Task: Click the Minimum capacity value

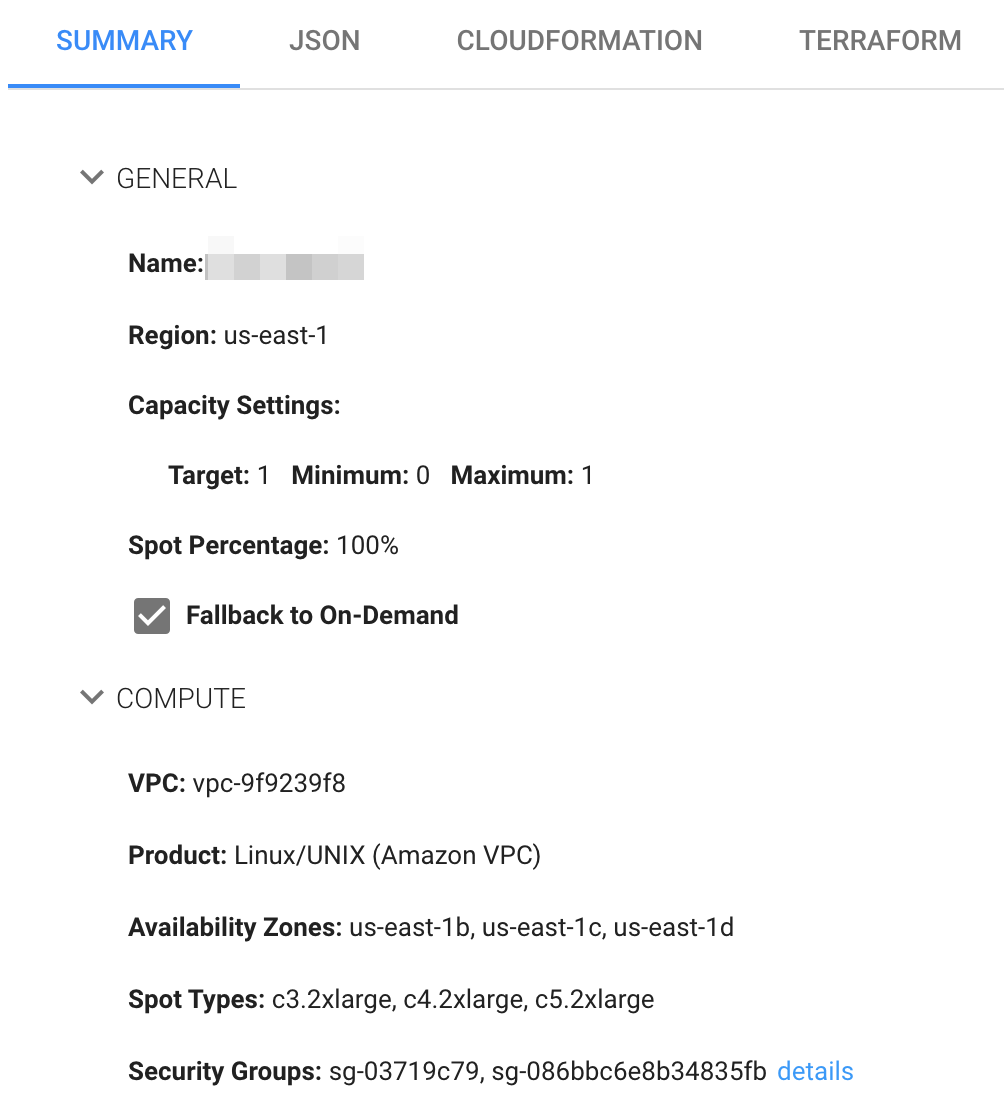Action: coord(423,476)
